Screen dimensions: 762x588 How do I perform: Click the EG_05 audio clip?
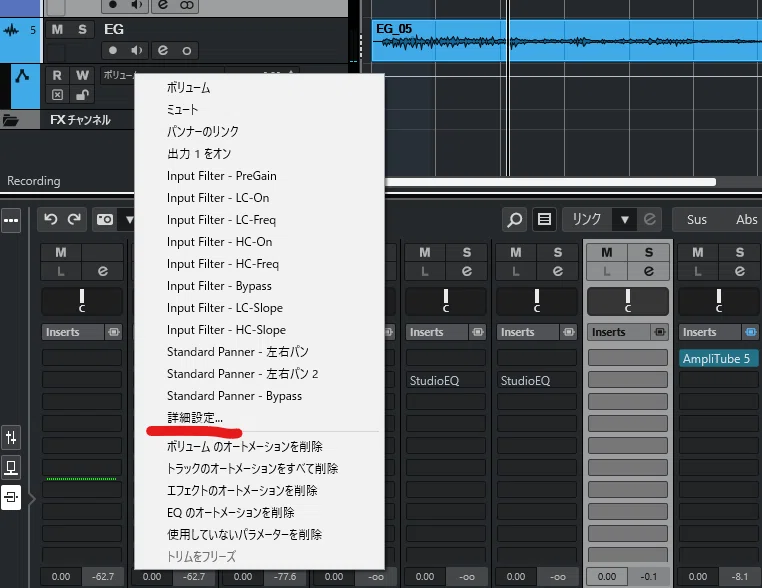click(x=567, y=41)
